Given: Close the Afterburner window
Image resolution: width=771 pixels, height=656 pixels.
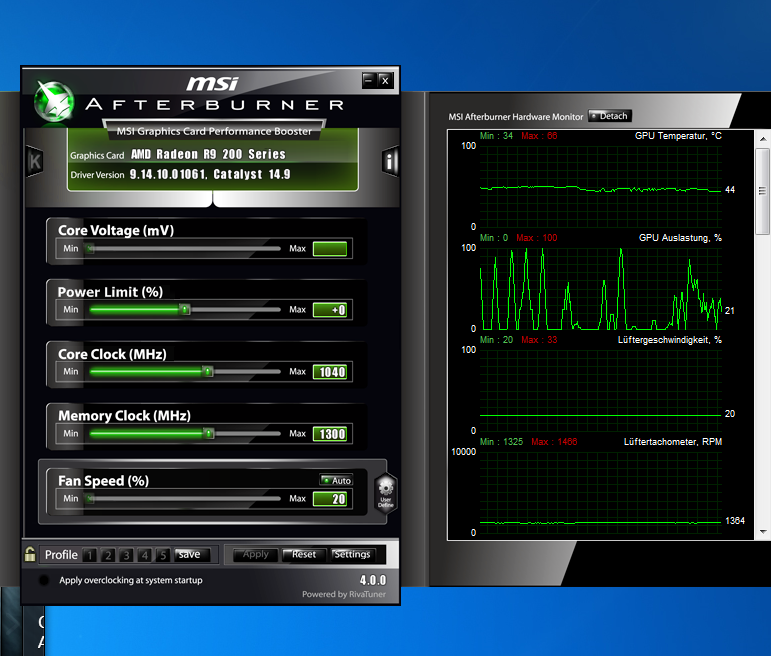Looking at the screenshot, I should [x=386, y=80].
